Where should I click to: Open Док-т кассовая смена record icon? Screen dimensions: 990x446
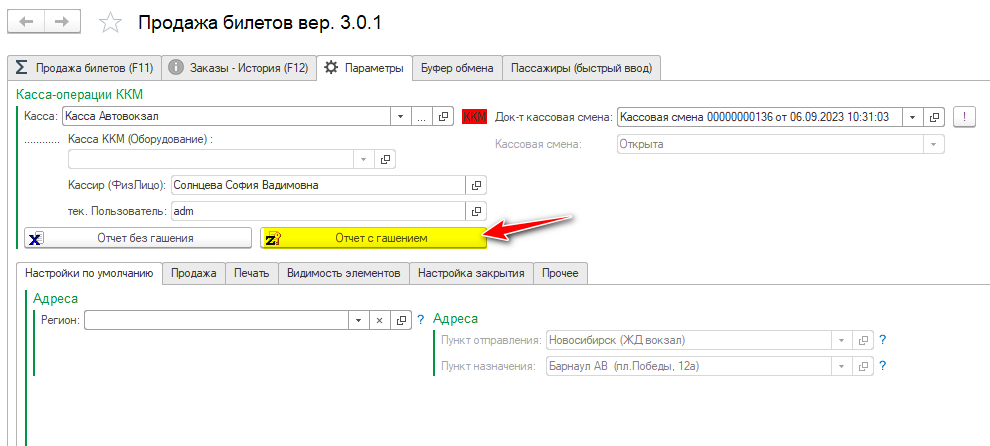(935, 117)
